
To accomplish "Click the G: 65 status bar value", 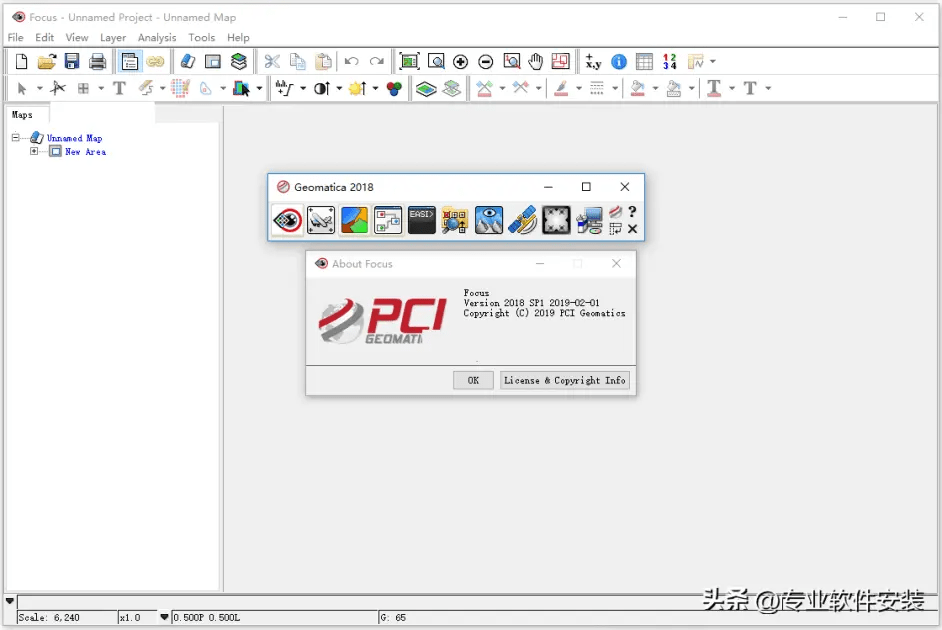I will pyautogui.click(x=394, y=617).
